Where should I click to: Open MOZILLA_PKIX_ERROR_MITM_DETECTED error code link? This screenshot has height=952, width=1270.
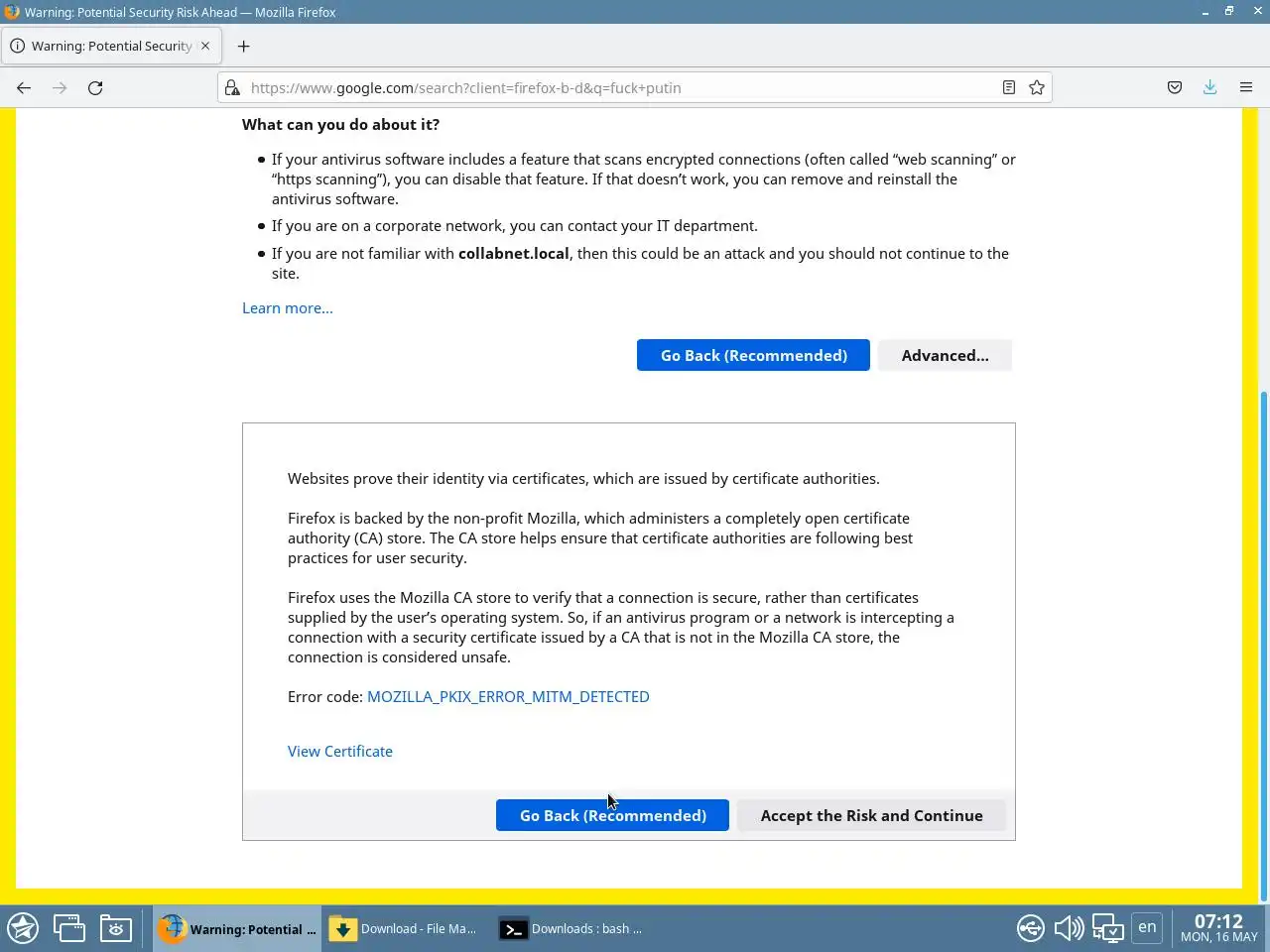(508, 697)
